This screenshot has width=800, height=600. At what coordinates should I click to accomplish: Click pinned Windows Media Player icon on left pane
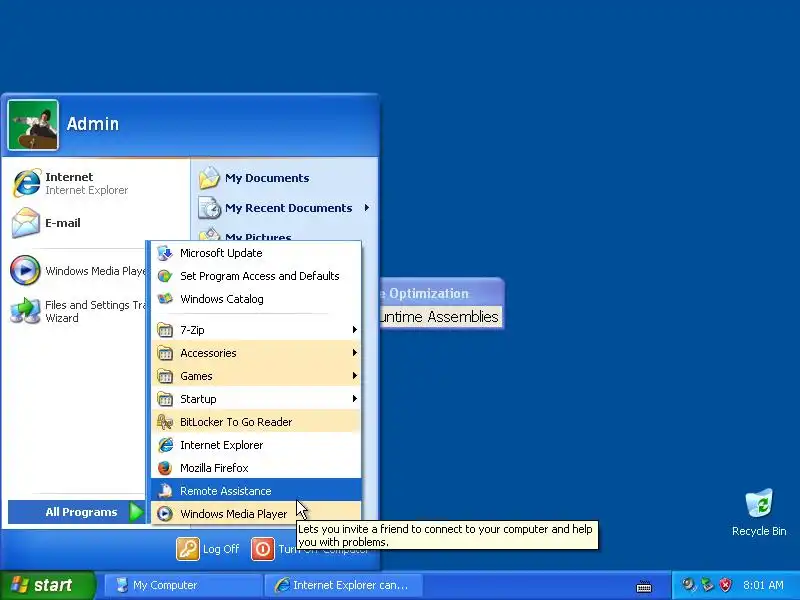(25, 270)
